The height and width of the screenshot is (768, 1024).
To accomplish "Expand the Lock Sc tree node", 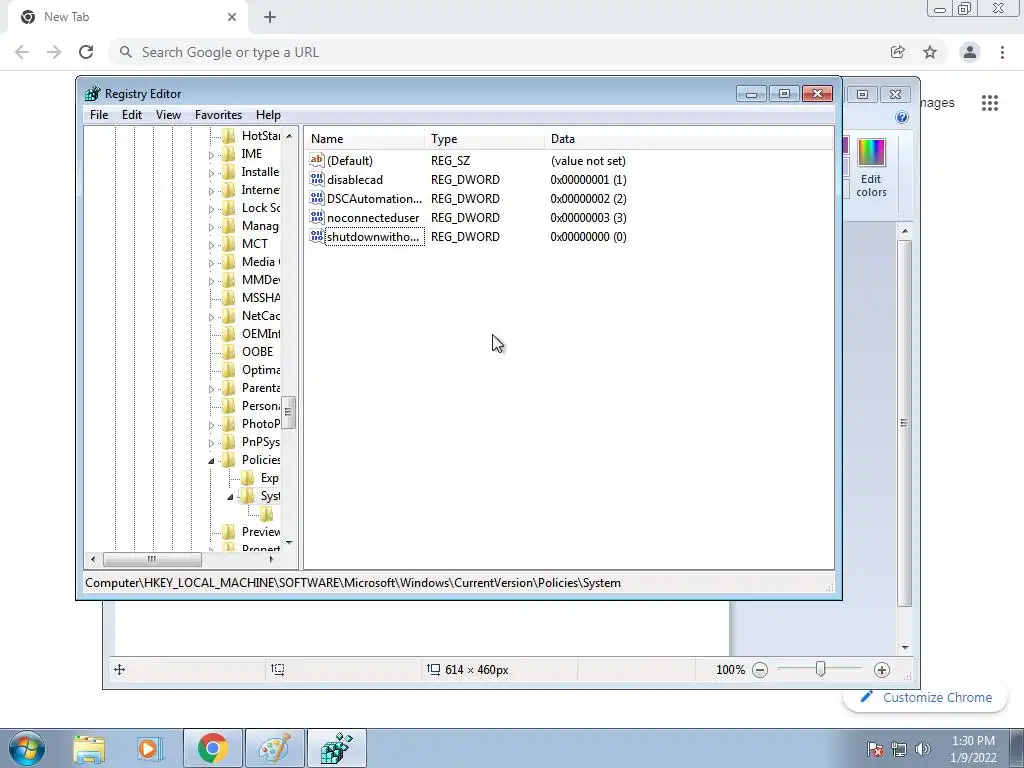I will click(211, 210).
